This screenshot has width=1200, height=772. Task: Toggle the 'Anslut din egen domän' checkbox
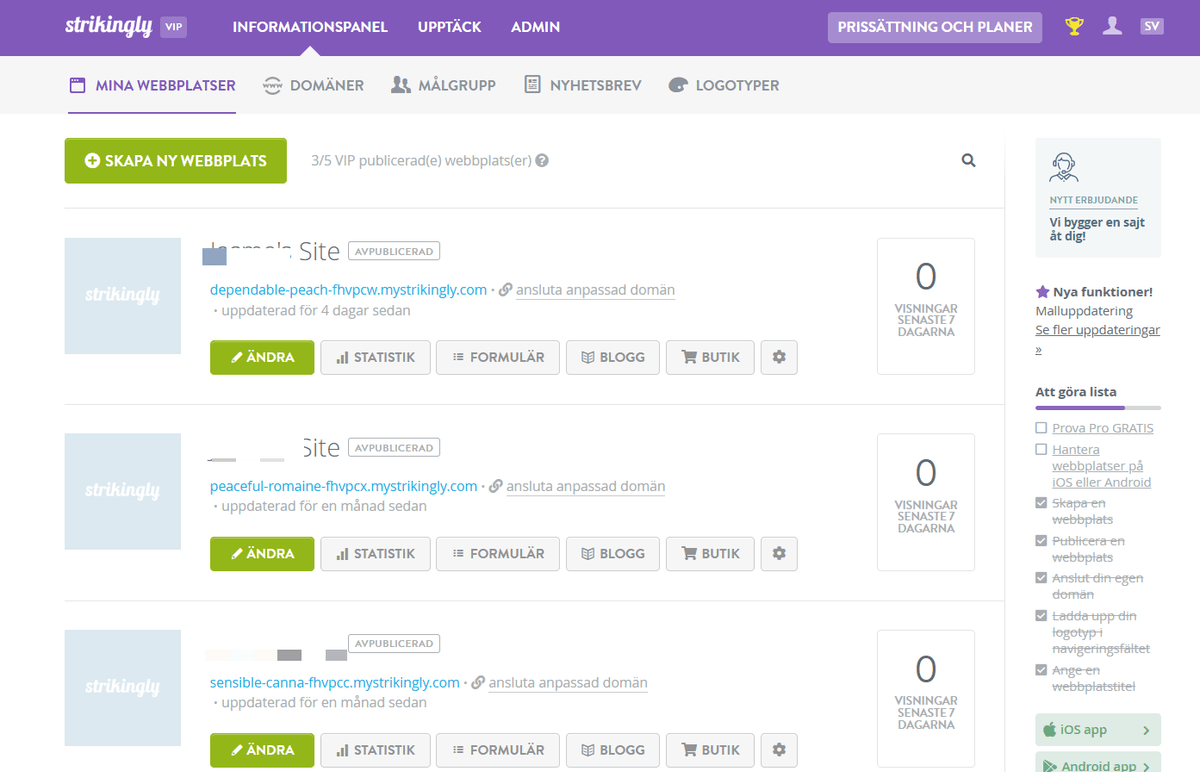pos(1041,578)
